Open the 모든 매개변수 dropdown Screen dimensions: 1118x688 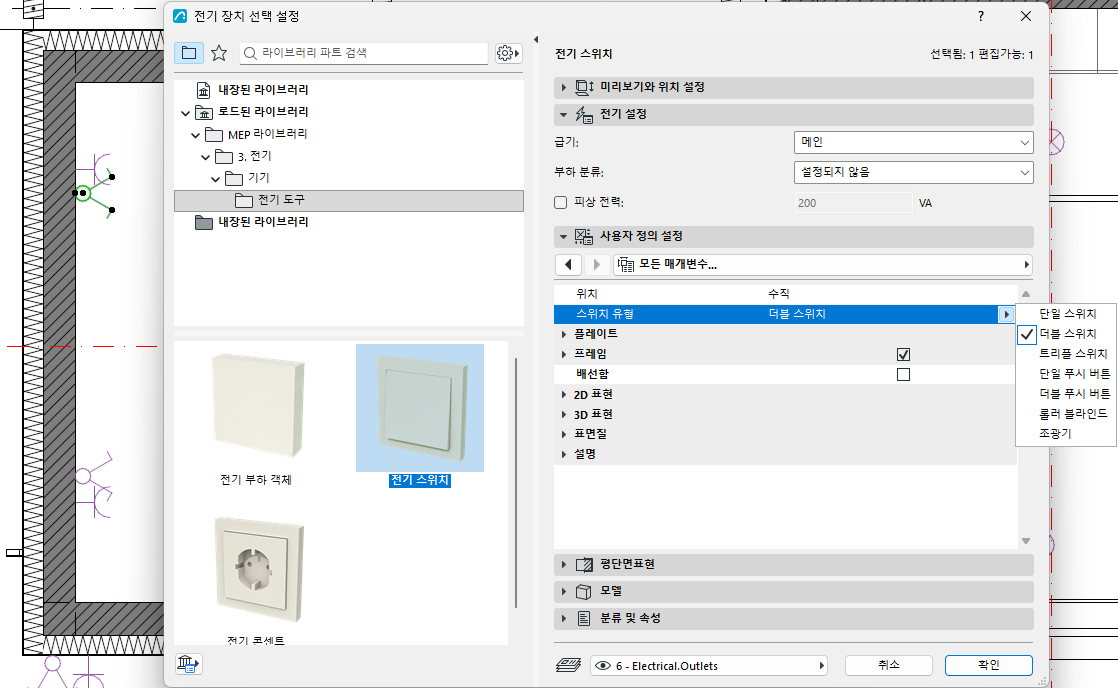click(823, 265)
